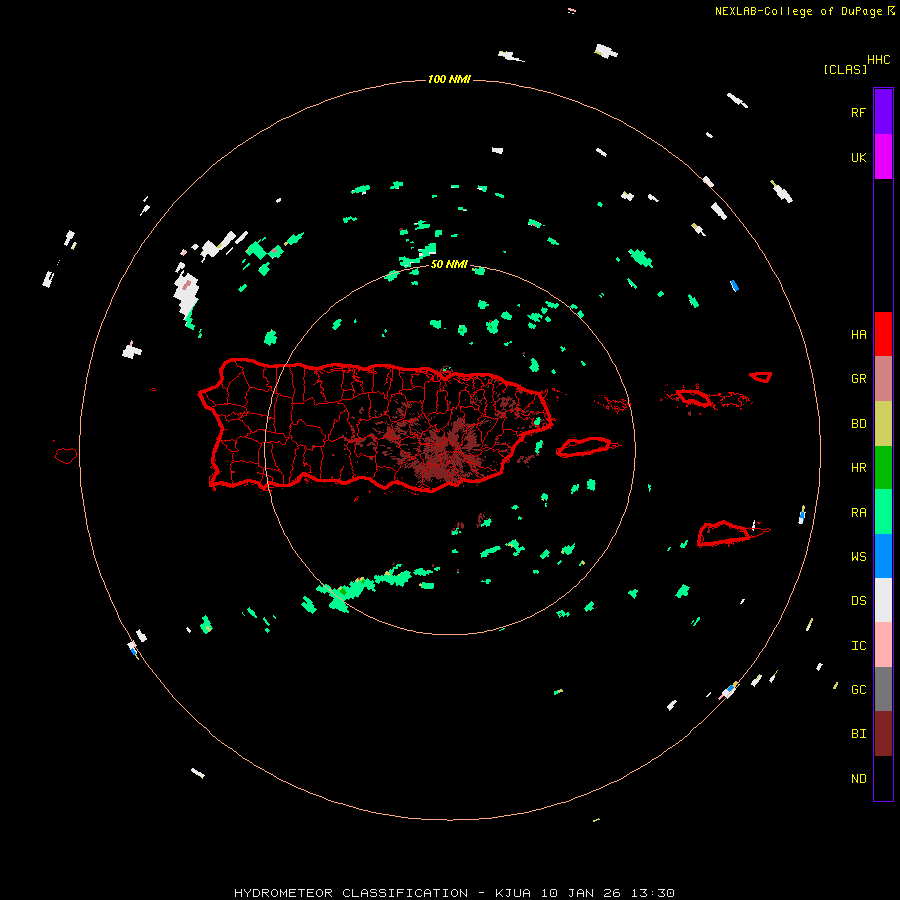Select the BD yellow legend swatch
Screen dimensions: 900x900
click(883, 423)
